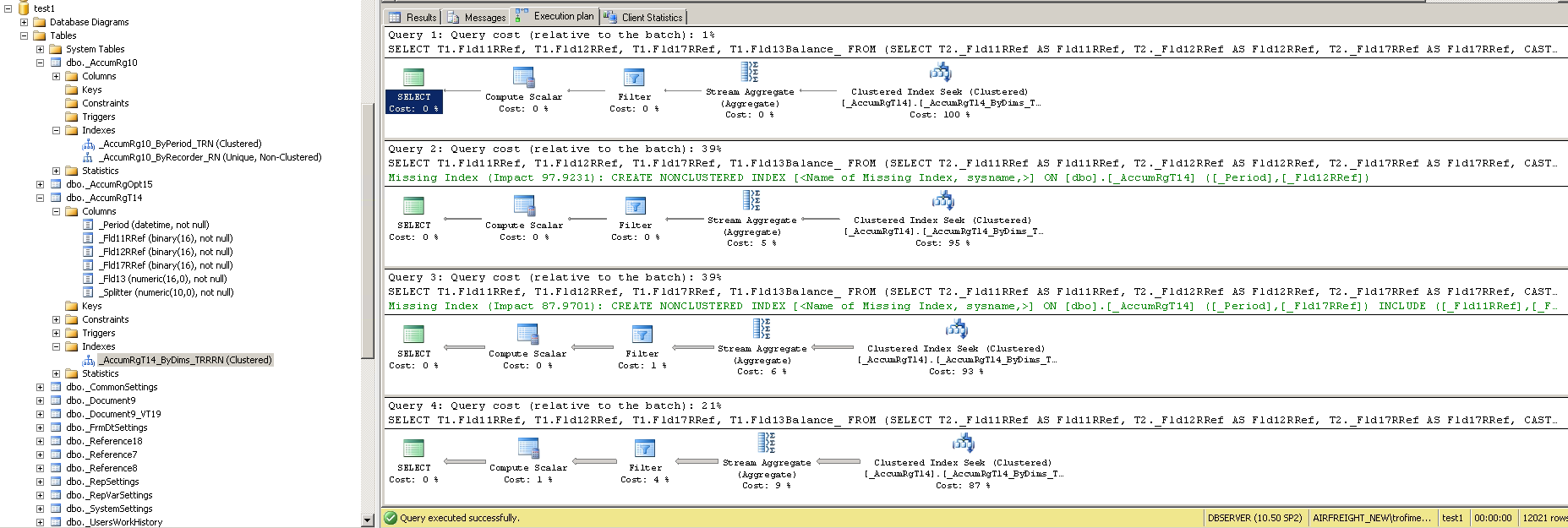Expand the Database Diagrams folder

pos(24,22)
